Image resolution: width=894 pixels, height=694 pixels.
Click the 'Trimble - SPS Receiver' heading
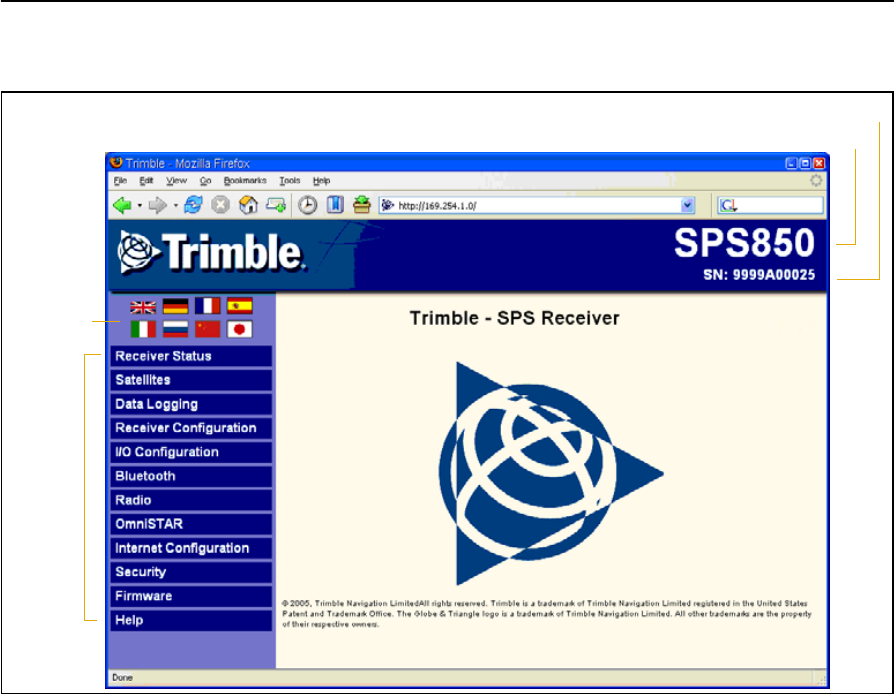[514, 318]
